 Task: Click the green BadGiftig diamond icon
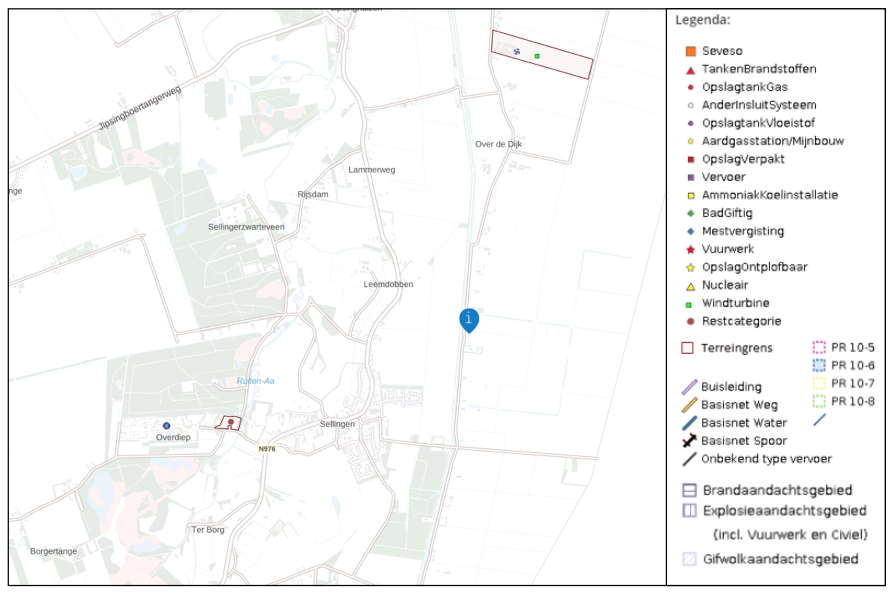(691, 213)
